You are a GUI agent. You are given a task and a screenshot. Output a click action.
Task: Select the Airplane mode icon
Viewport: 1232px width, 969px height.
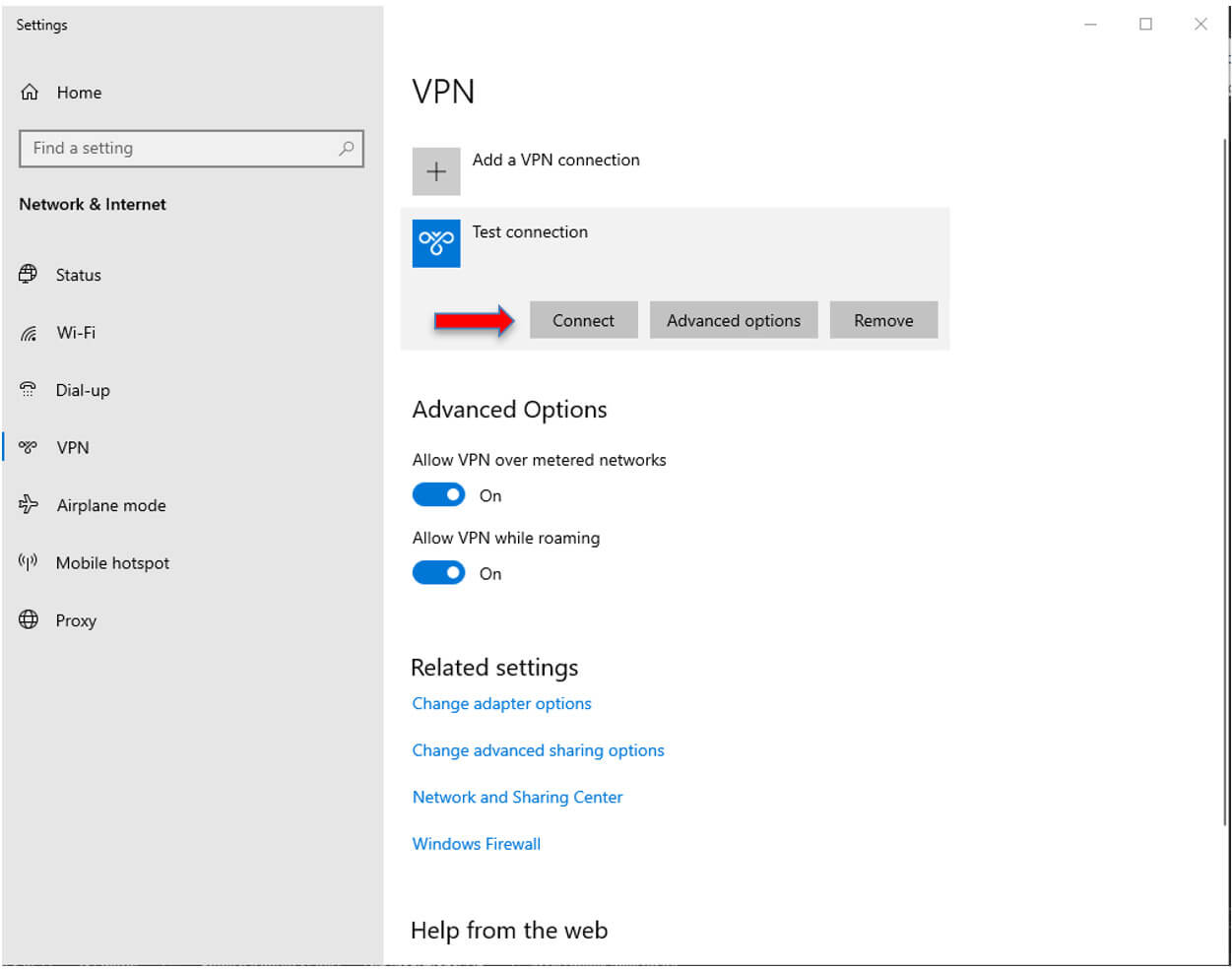(29, 505)
